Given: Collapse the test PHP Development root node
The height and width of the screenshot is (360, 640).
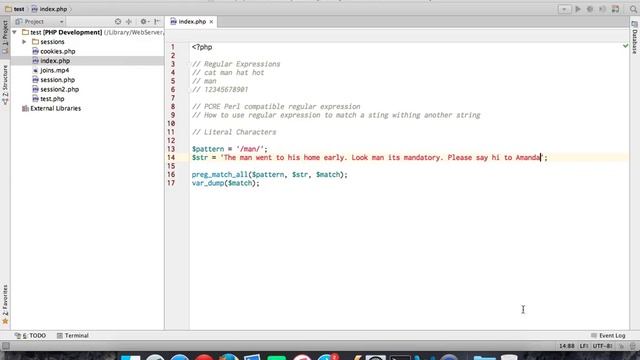Looking at the screenshot, I should (x=15, y=32).
